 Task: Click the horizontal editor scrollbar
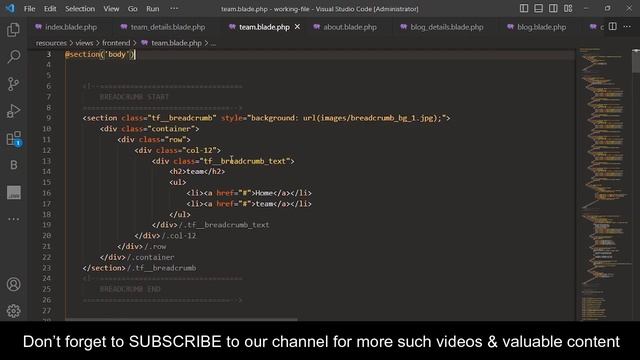181,319
